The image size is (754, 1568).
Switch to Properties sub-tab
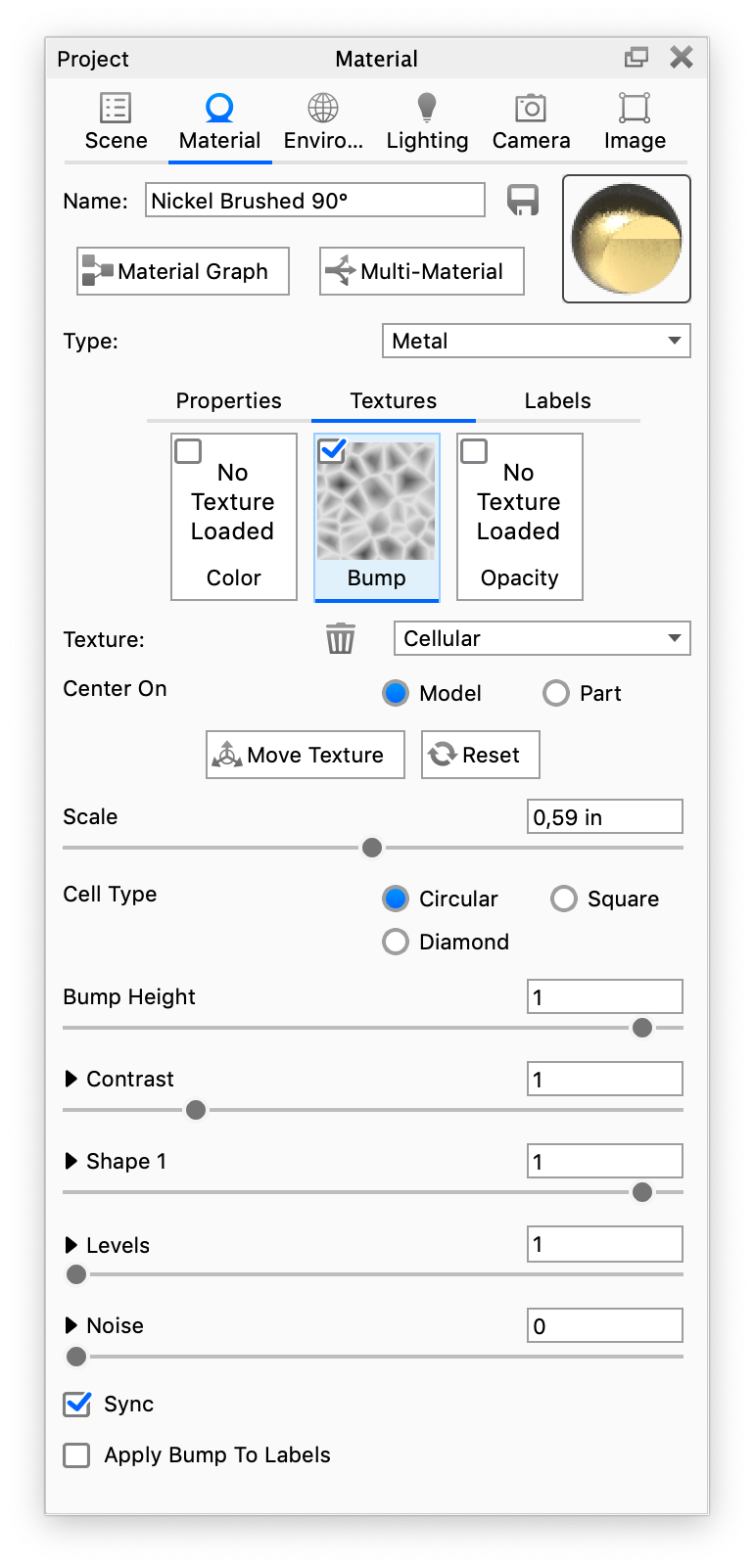click(x=229, y=401)
